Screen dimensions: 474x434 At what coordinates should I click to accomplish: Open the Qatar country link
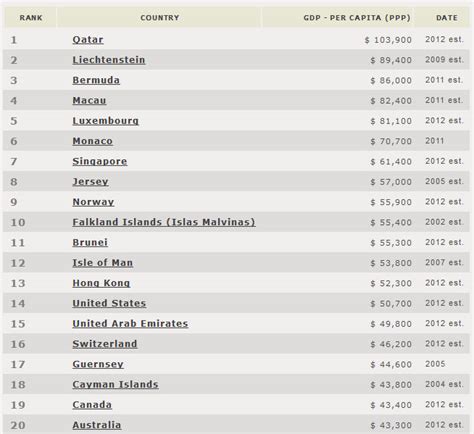click(88, 40)
